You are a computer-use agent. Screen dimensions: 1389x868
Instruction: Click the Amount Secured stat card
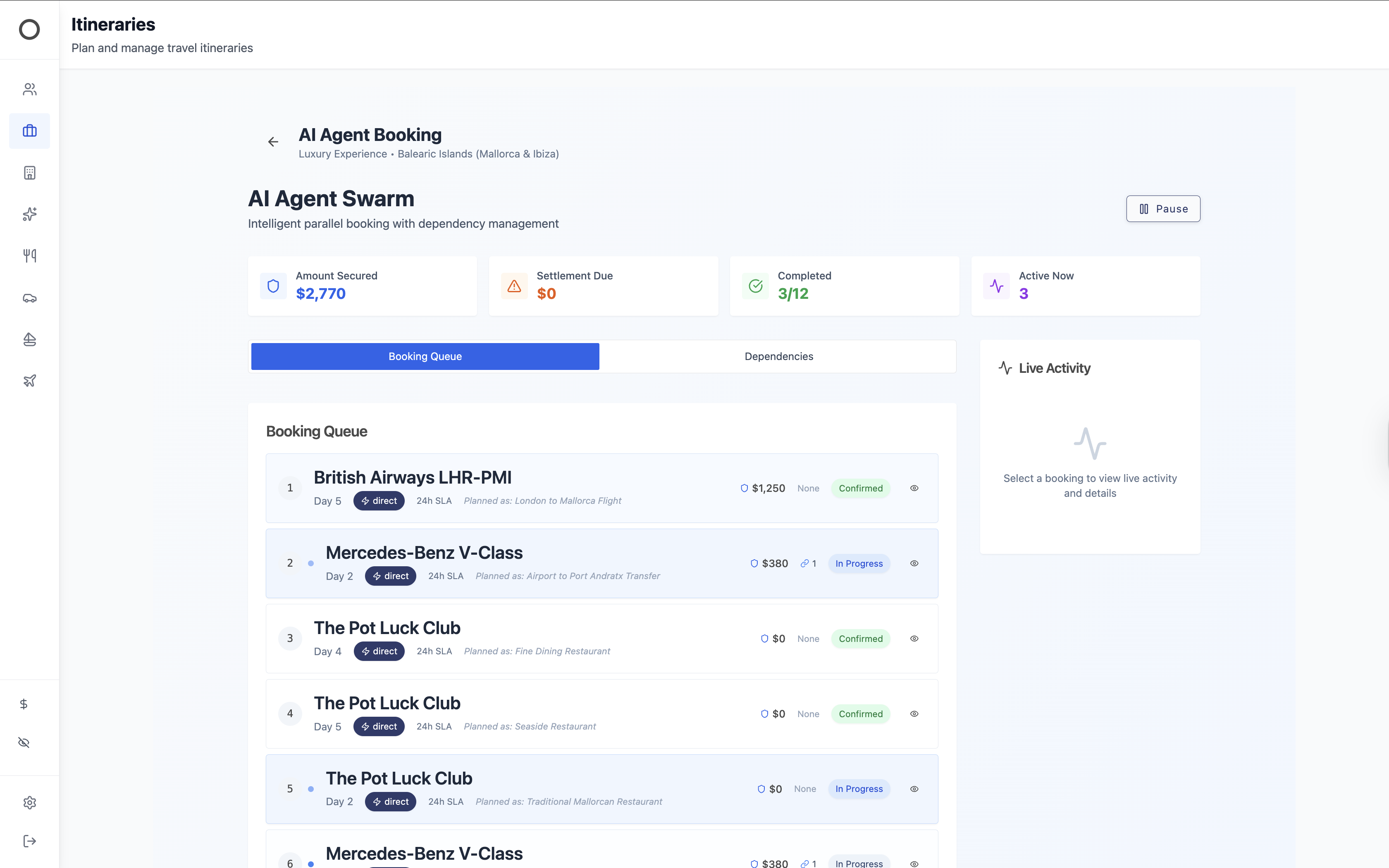[362, 286]
